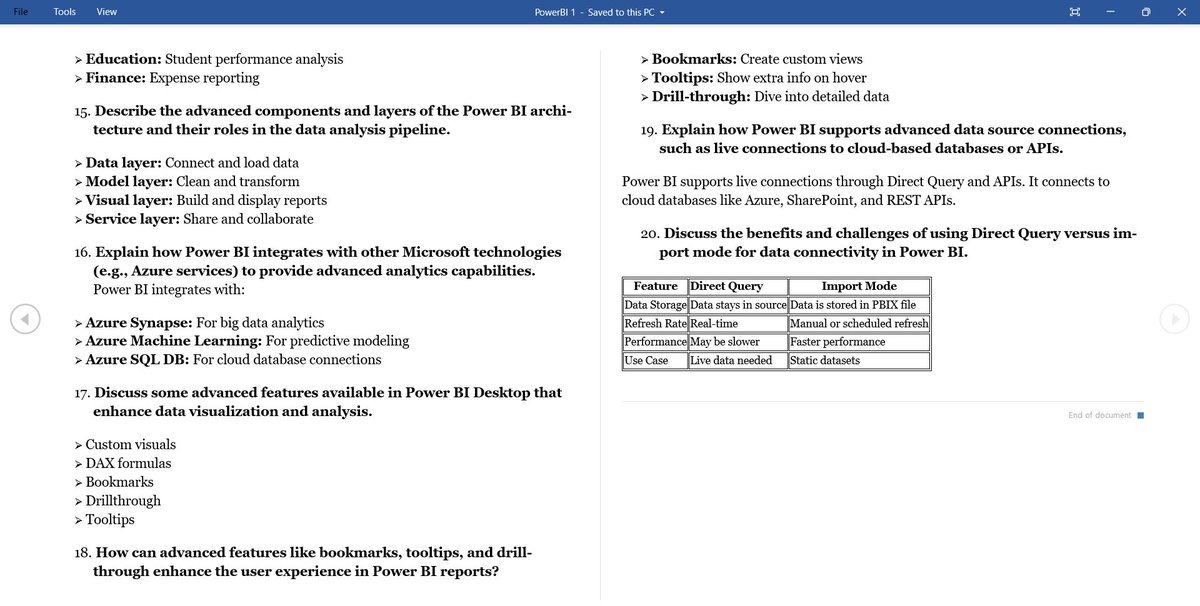Screen dimensions: 1200x606
Task: Click the 'Custom visuals' bullet item
Action: pyautogui.click(x=130, y=444)
